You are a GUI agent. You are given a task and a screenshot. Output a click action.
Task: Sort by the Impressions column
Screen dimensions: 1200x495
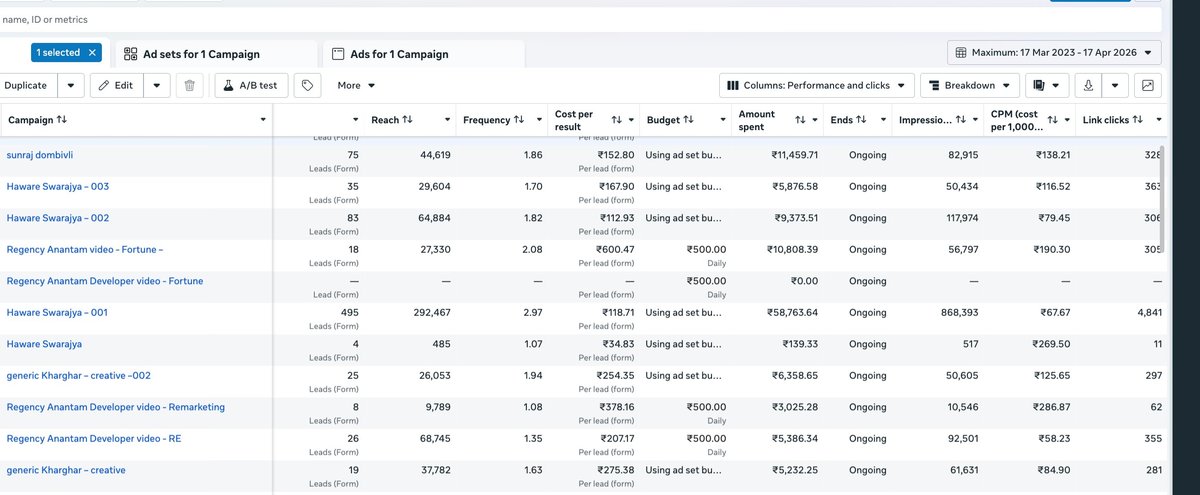click(x=961, y=120)
